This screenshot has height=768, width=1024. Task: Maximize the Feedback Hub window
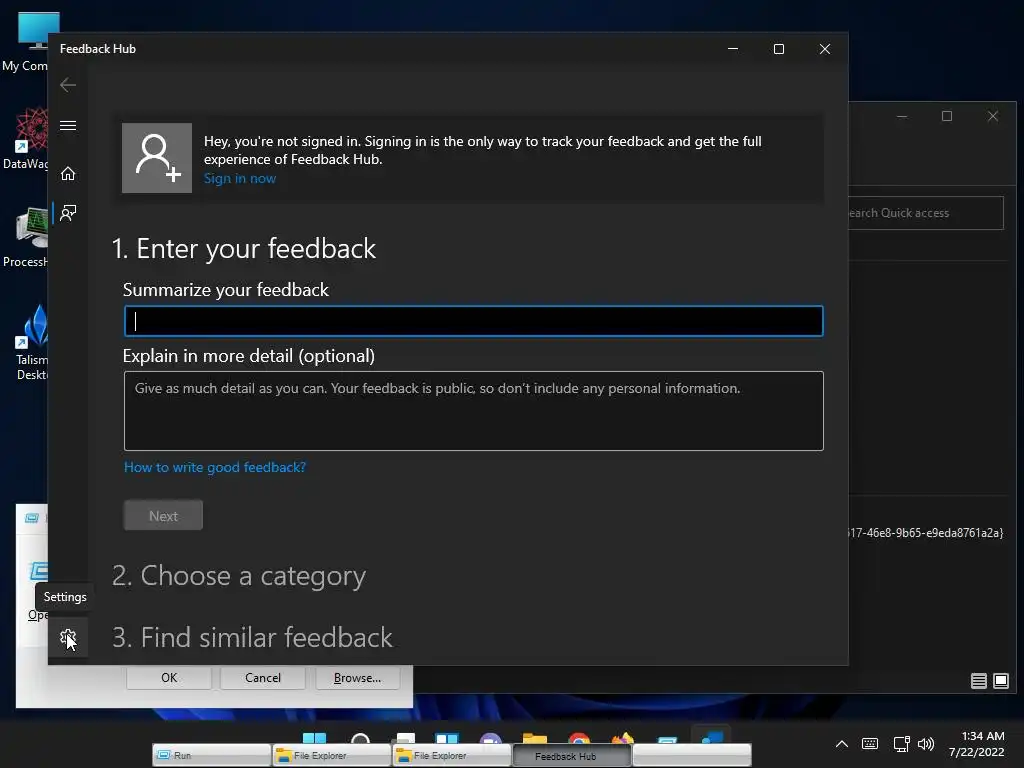click(778, 49)
